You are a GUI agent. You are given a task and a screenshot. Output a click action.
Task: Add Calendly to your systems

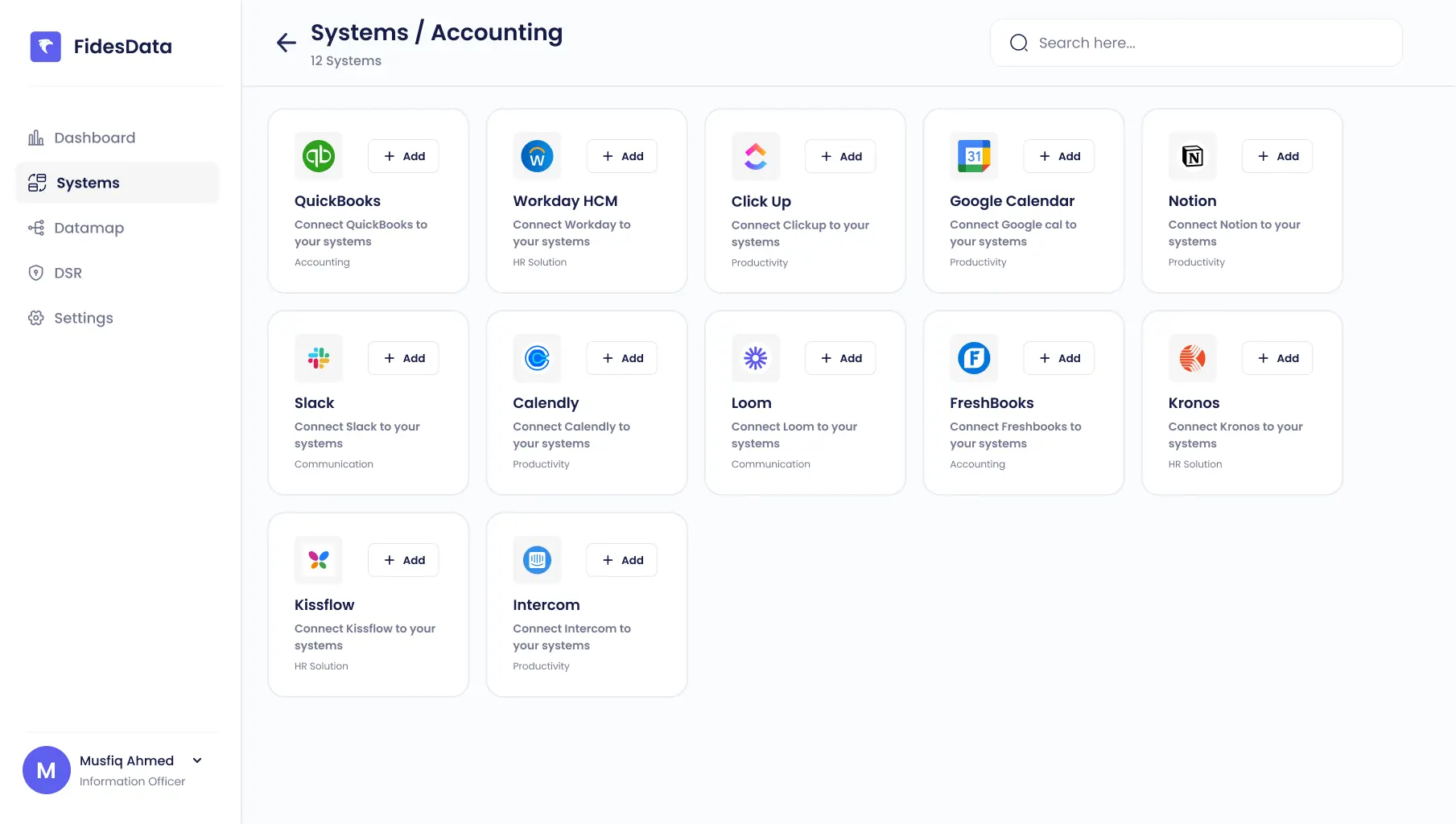[621, 358]
